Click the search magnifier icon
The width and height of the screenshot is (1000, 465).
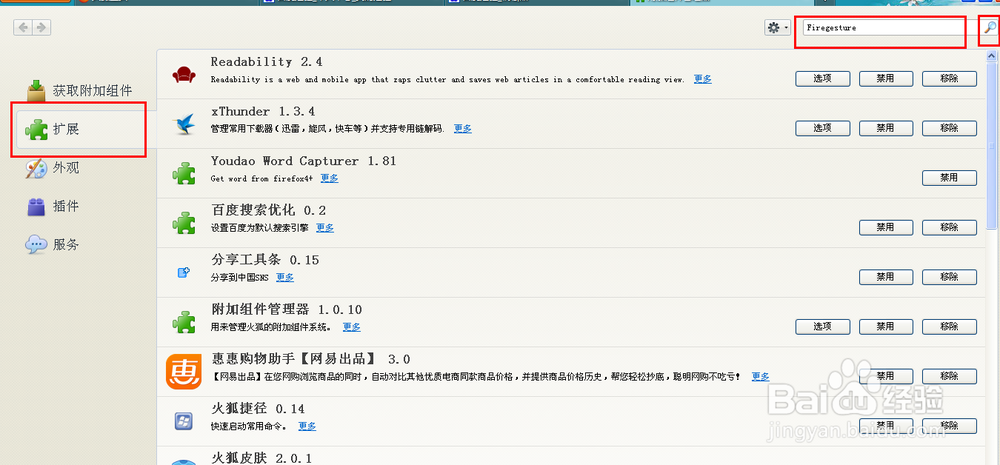989,27
